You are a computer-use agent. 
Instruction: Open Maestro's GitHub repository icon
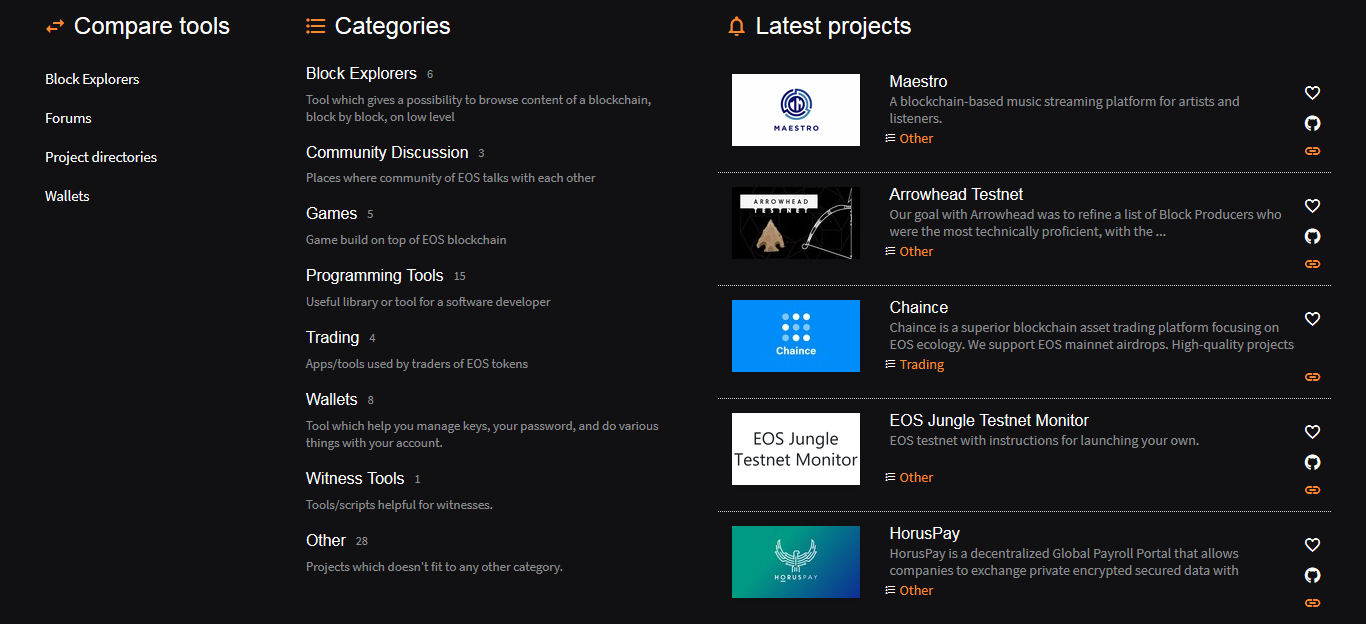pos(1312,123)
